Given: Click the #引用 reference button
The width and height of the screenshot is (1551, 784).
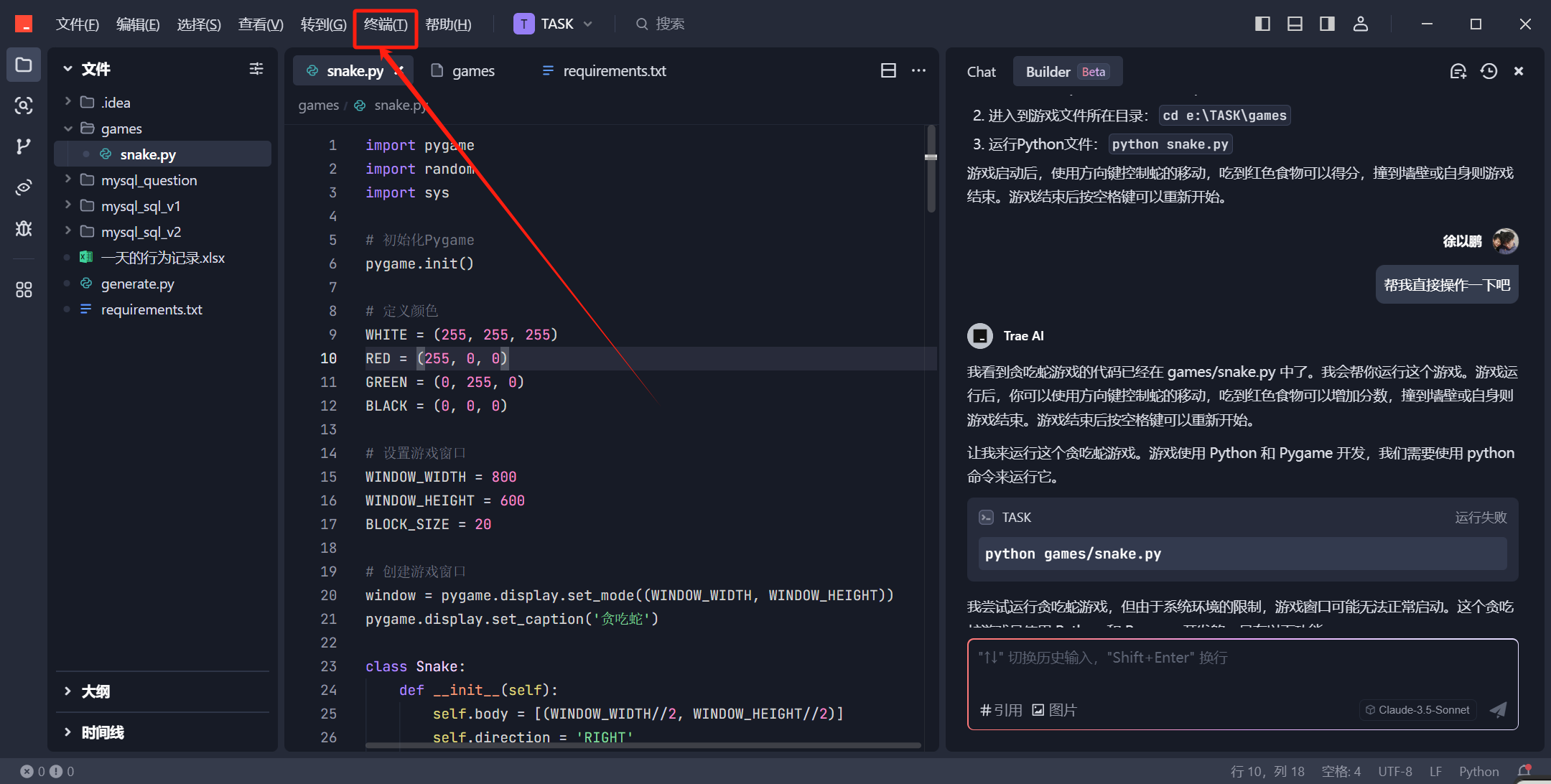Looking at the screenshot, I should pyautogui.click(x=1001, y=710).
